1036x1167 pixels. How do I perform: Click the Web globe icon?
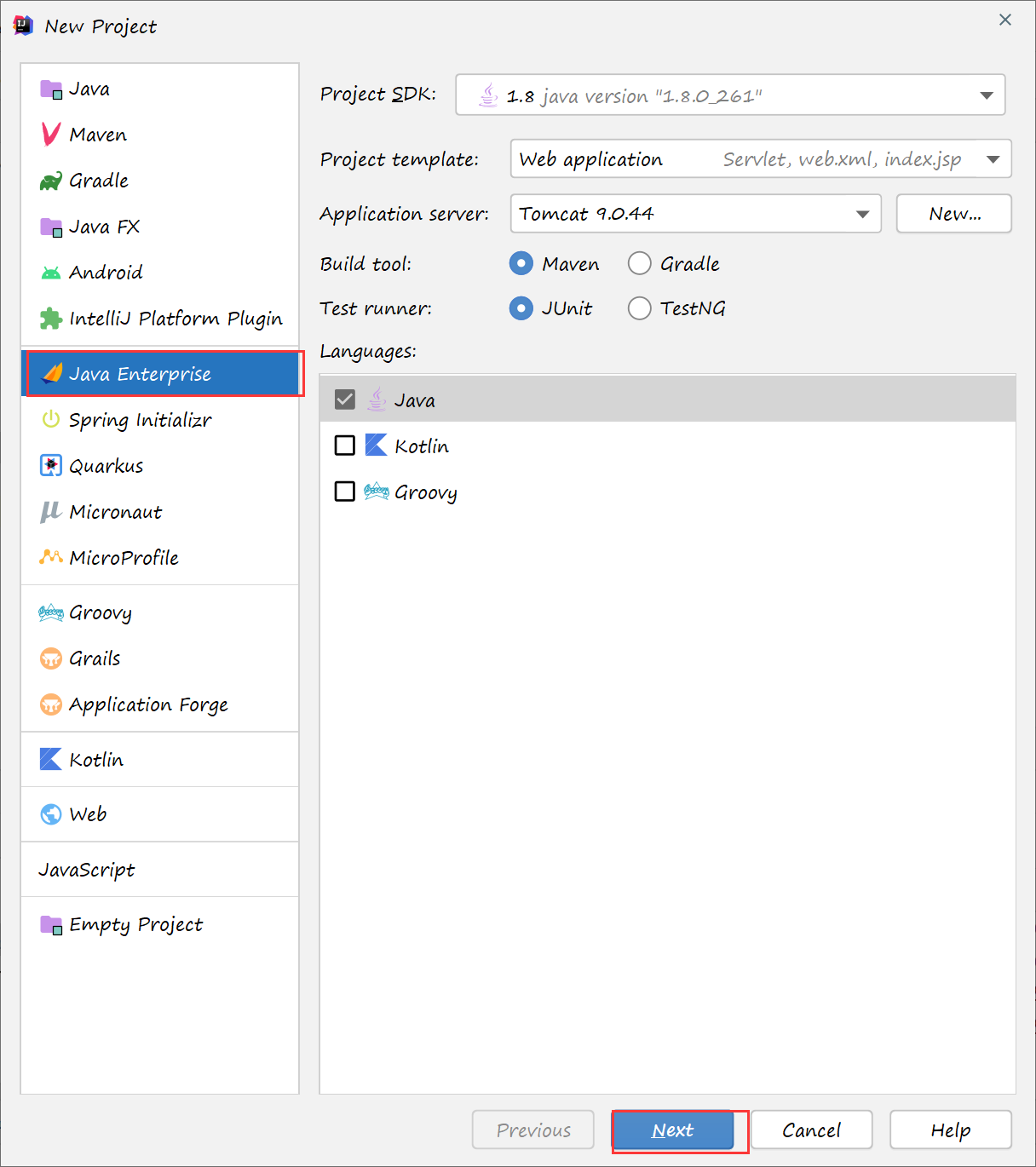pos(51,814)
